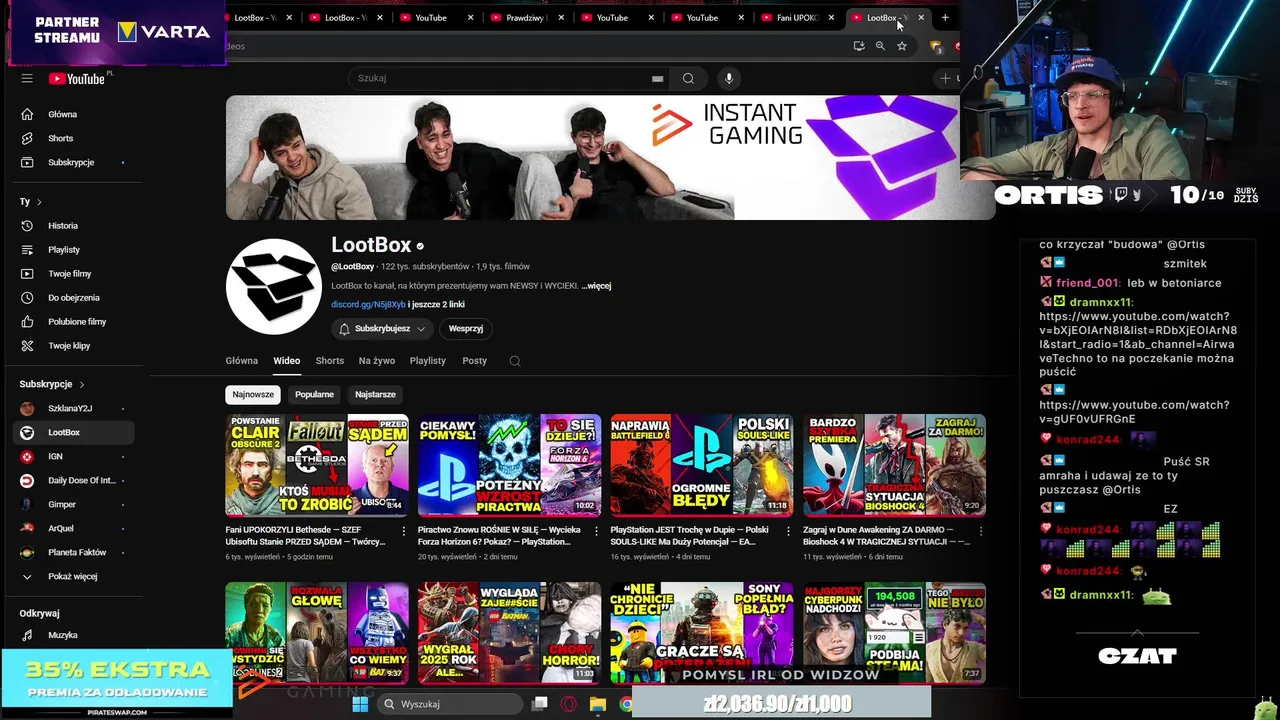
Task: Open the YouTube hamburger guide menu
Action: (27, 78)
